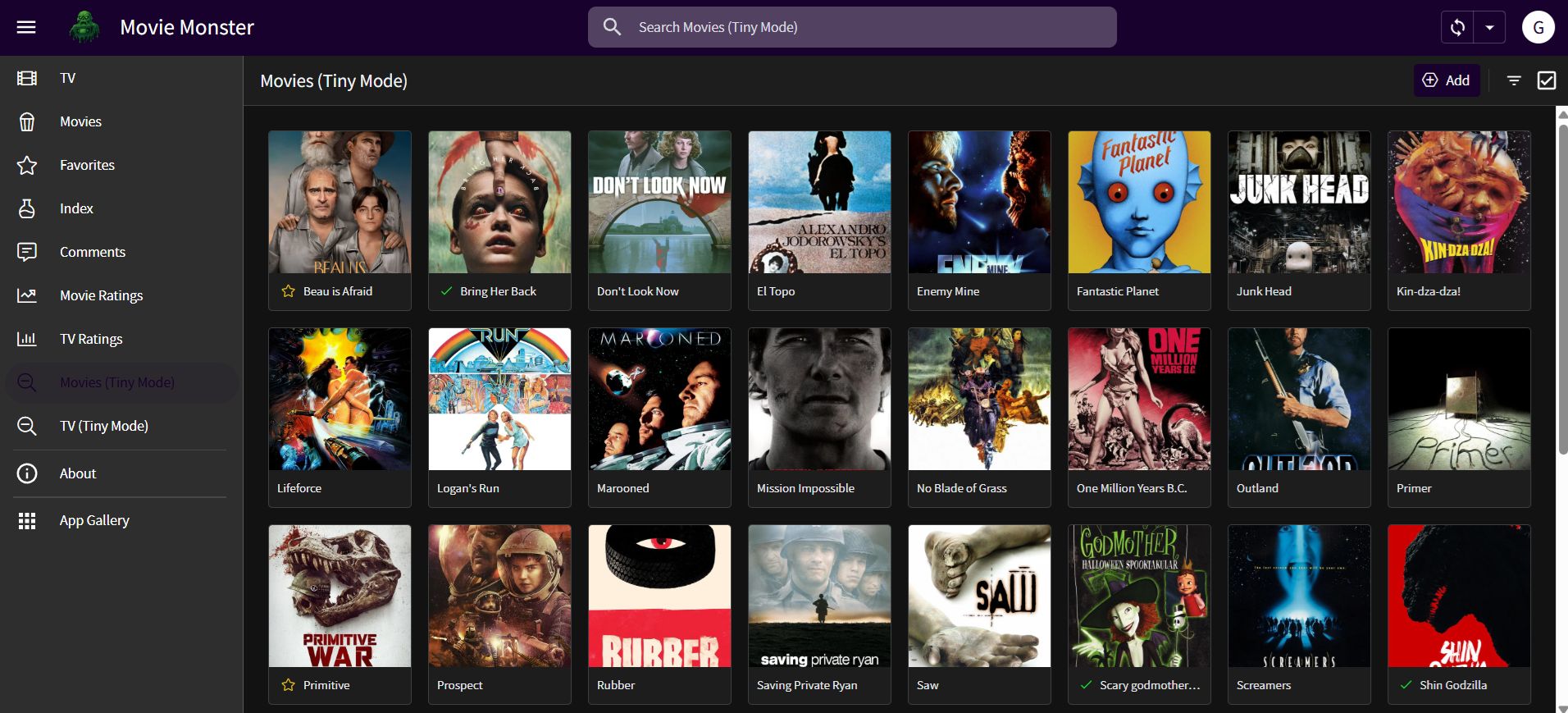Click the Beau is Afraid poster
Image resolution: width=1568 pixels, height=713 pixels.
point(340,203)
